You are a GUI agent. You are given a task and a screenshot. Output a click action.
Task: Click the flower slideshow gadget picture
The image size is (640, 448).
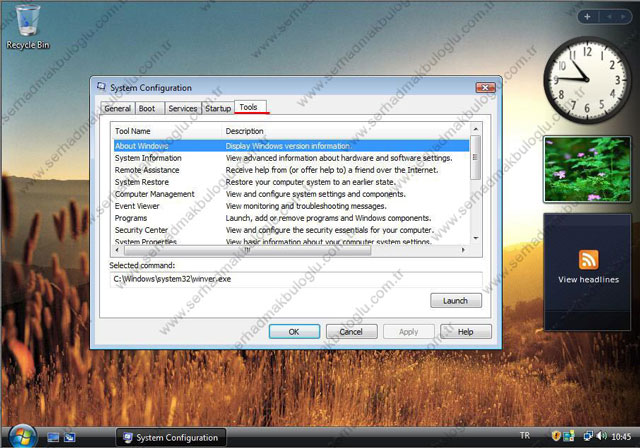click(587, 169)
